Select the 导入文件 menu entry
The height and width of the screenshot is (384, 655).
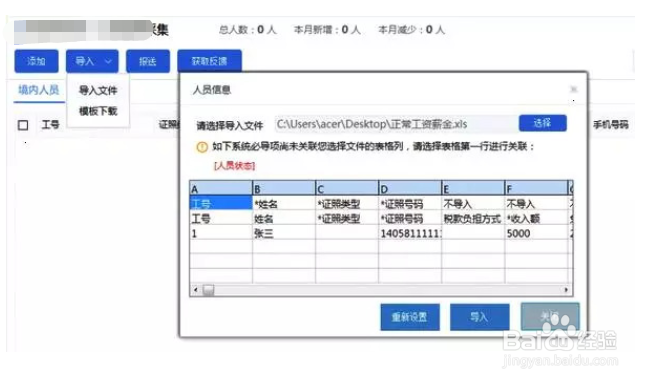98,90
